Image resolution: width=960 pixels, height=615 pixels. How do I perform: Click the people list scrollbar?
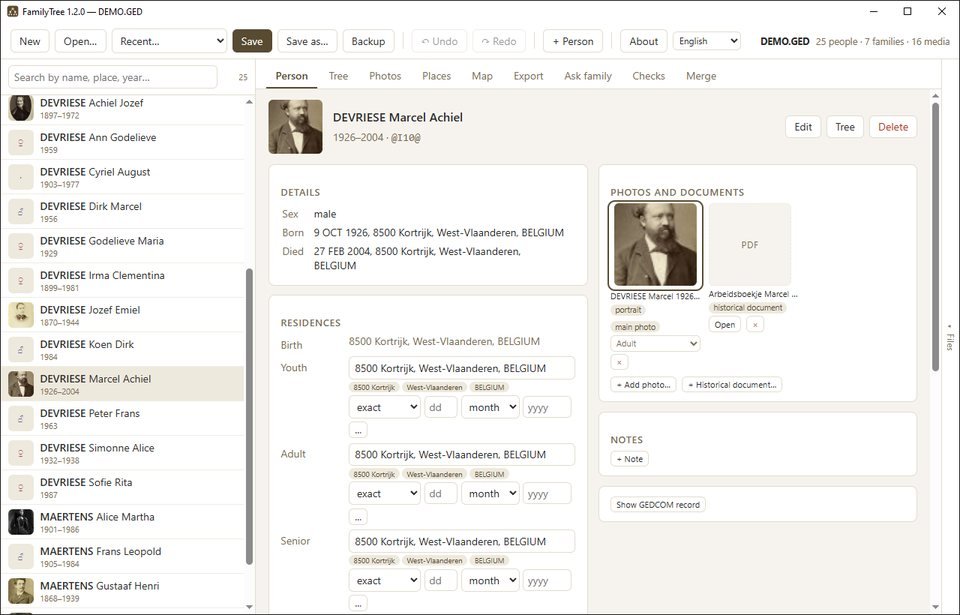249,417
